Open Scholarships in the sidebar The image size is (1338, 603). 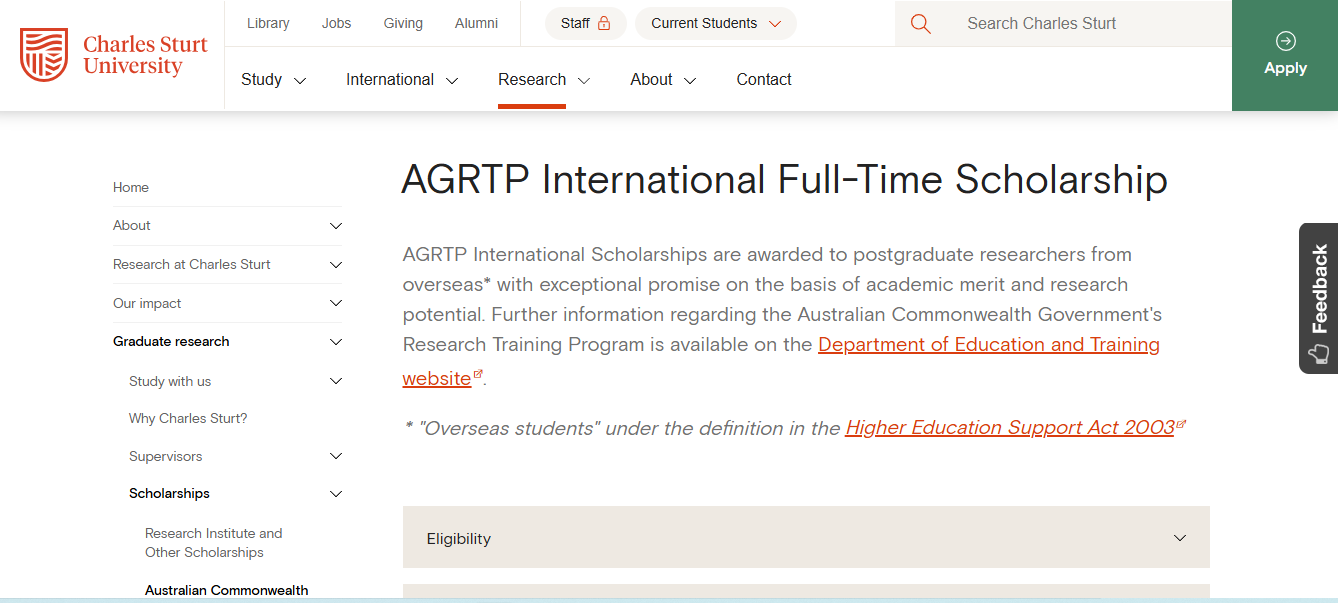click(x=169, y=493)
